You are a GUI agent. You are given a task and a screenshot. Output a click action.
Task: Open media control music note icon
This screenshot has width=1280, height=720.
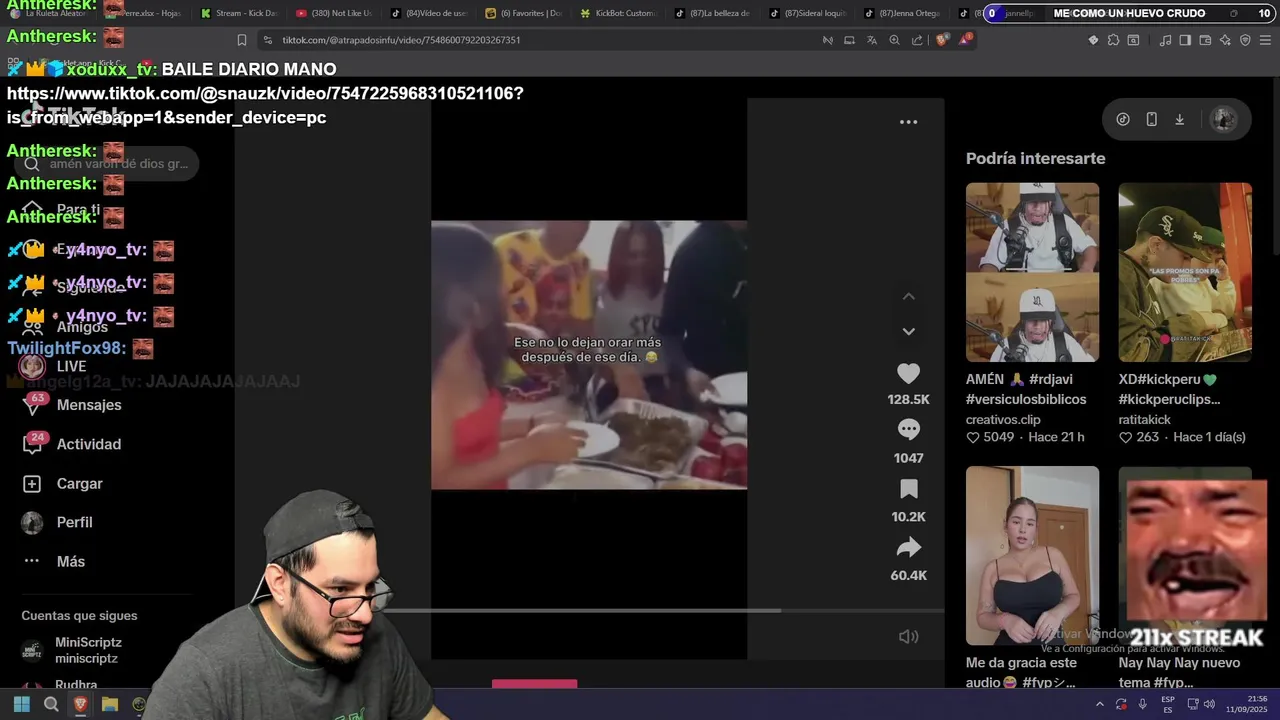pyautogui.click(x=1165, y=40)
